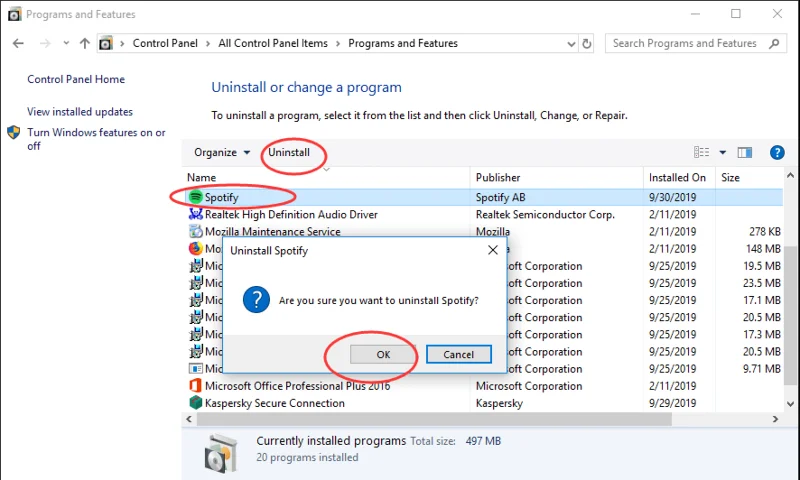This screenshot has width=800, height=480.
Task: Select the Realtek High Definition Audio Driver icon
Action: [195, 214]
